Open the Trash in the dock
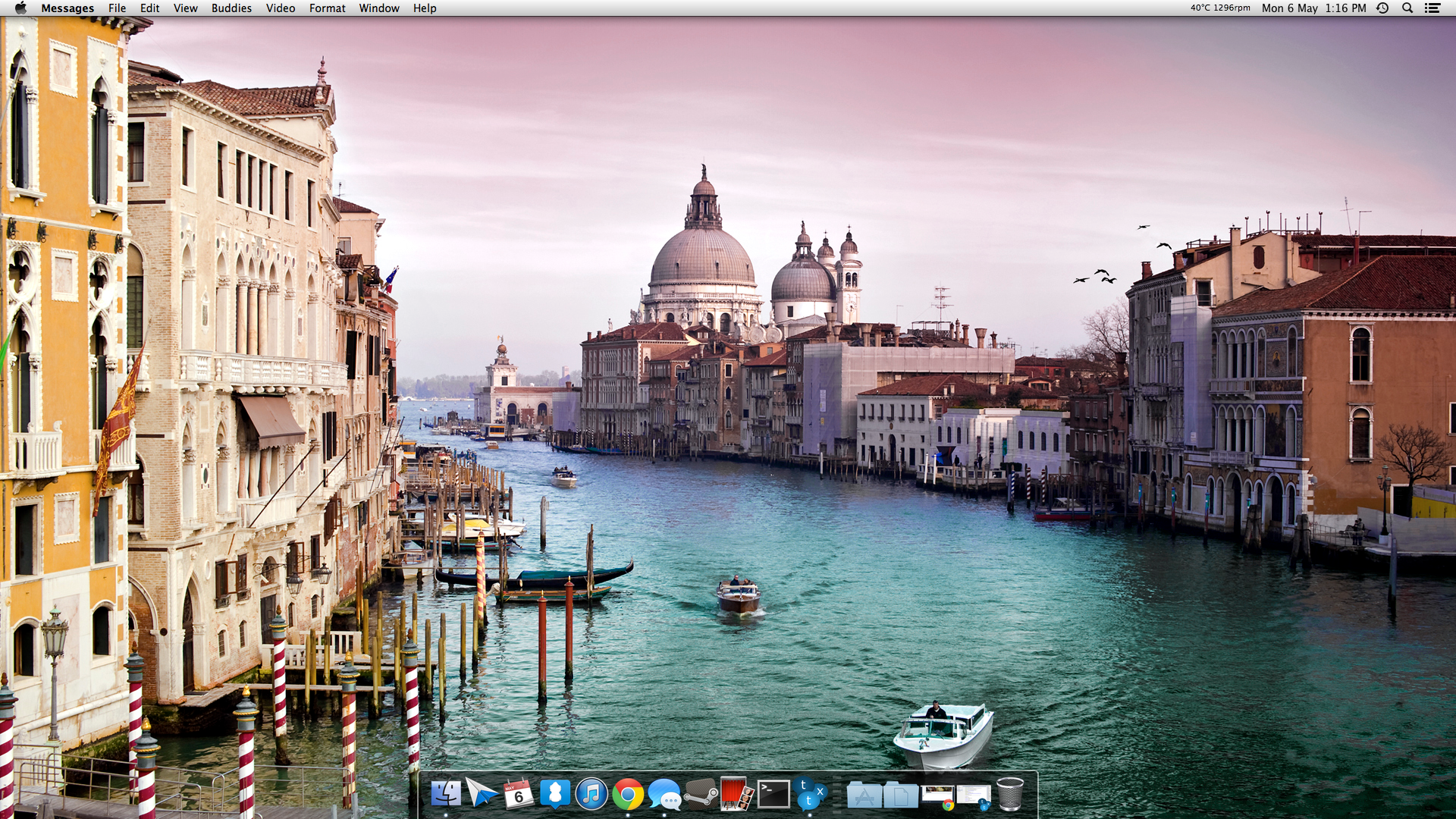 1009,794
